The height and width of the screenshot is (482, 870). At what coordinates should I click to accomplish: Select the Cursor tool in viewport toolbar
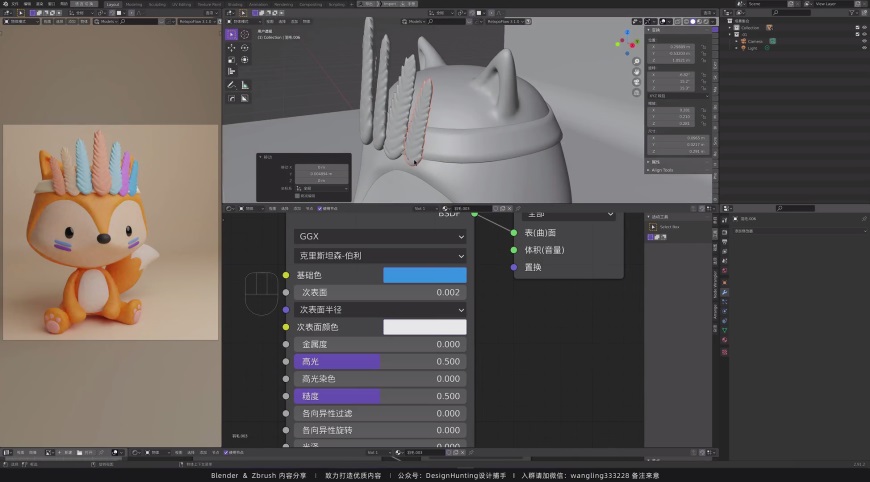pyautogui.click(x=245, y=34)
